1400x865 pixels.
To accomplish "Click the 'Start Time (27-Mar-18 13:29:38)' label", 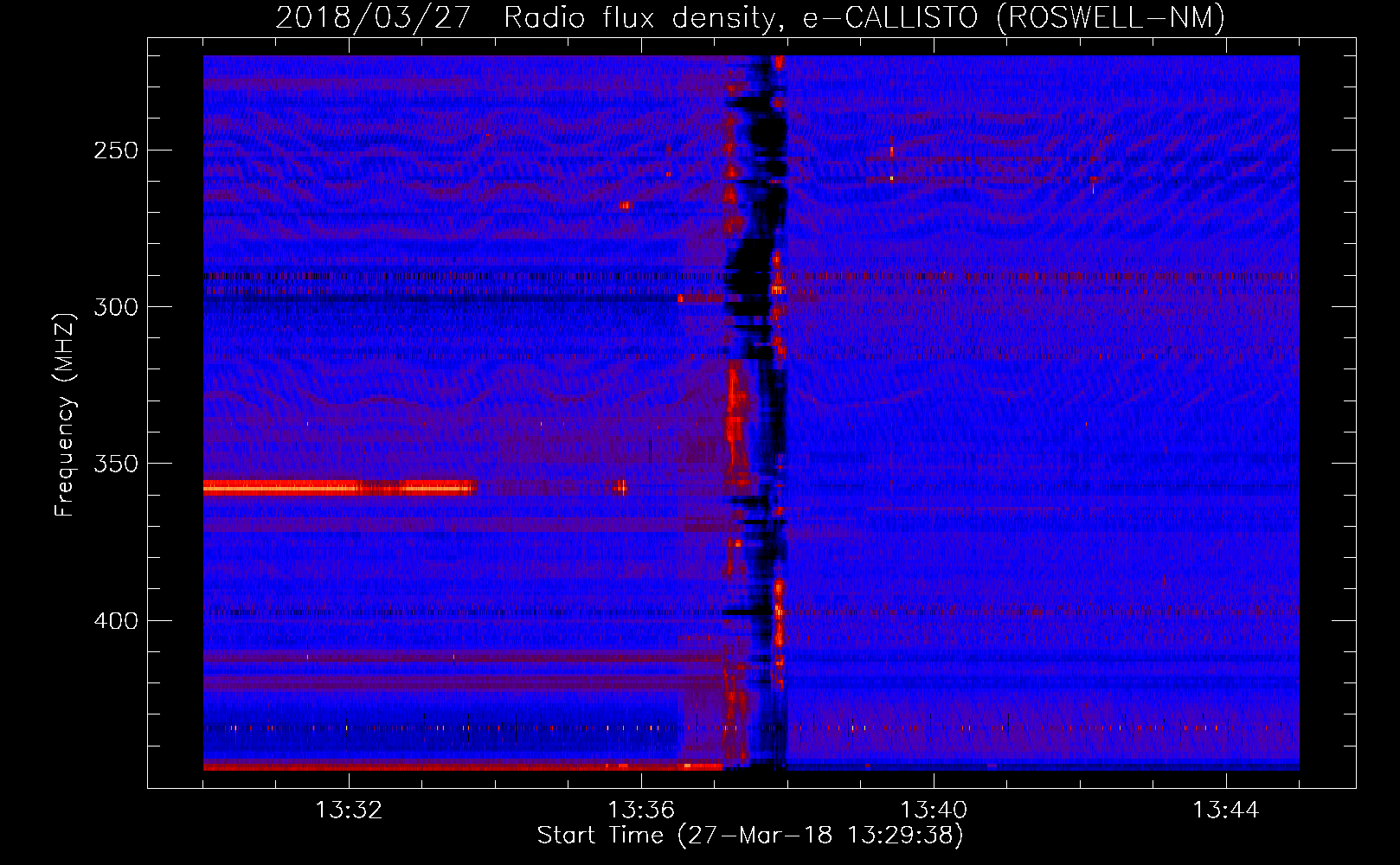I will click(750, 836).
